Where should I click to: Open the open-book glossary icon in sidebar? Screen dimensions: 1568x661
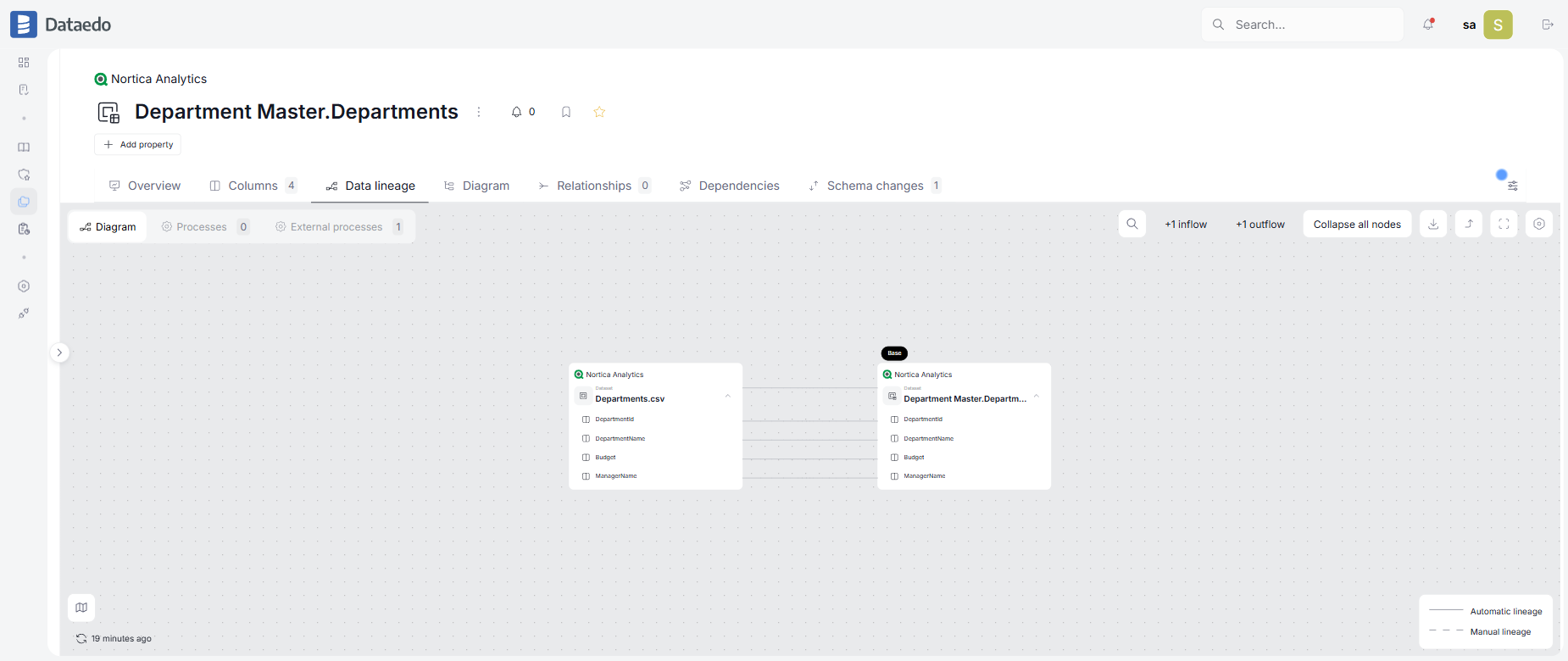(24, 147)
